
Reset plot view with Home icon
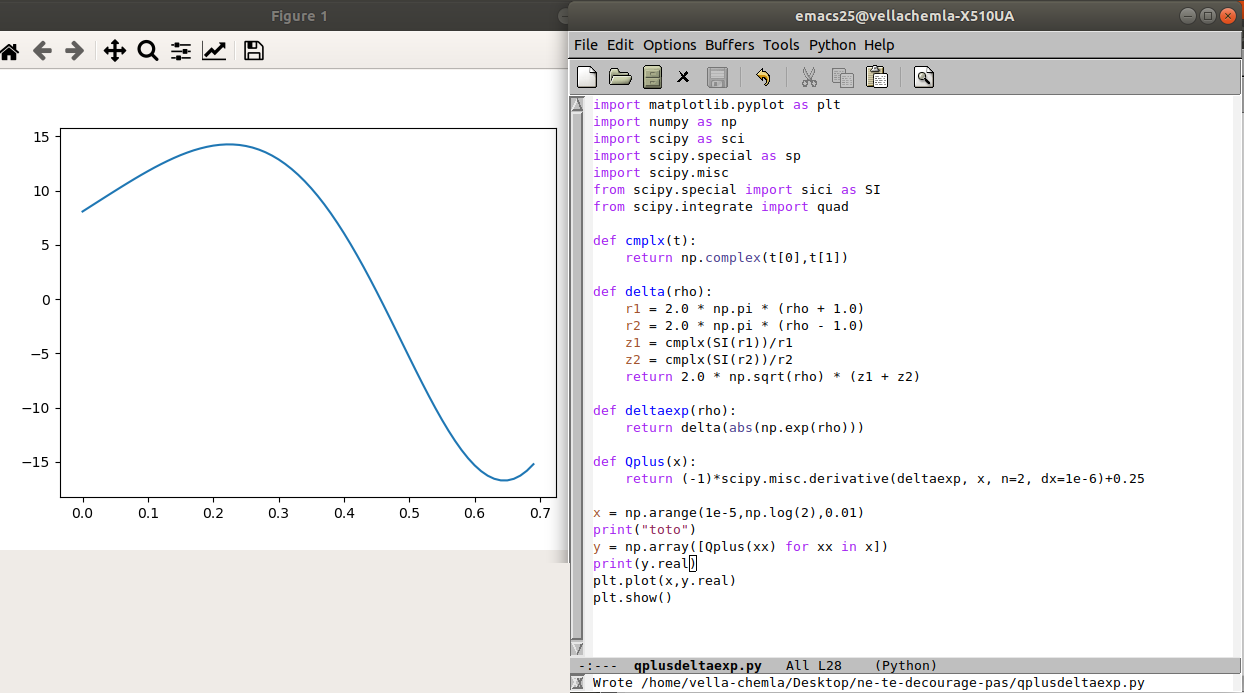[9, 51]
